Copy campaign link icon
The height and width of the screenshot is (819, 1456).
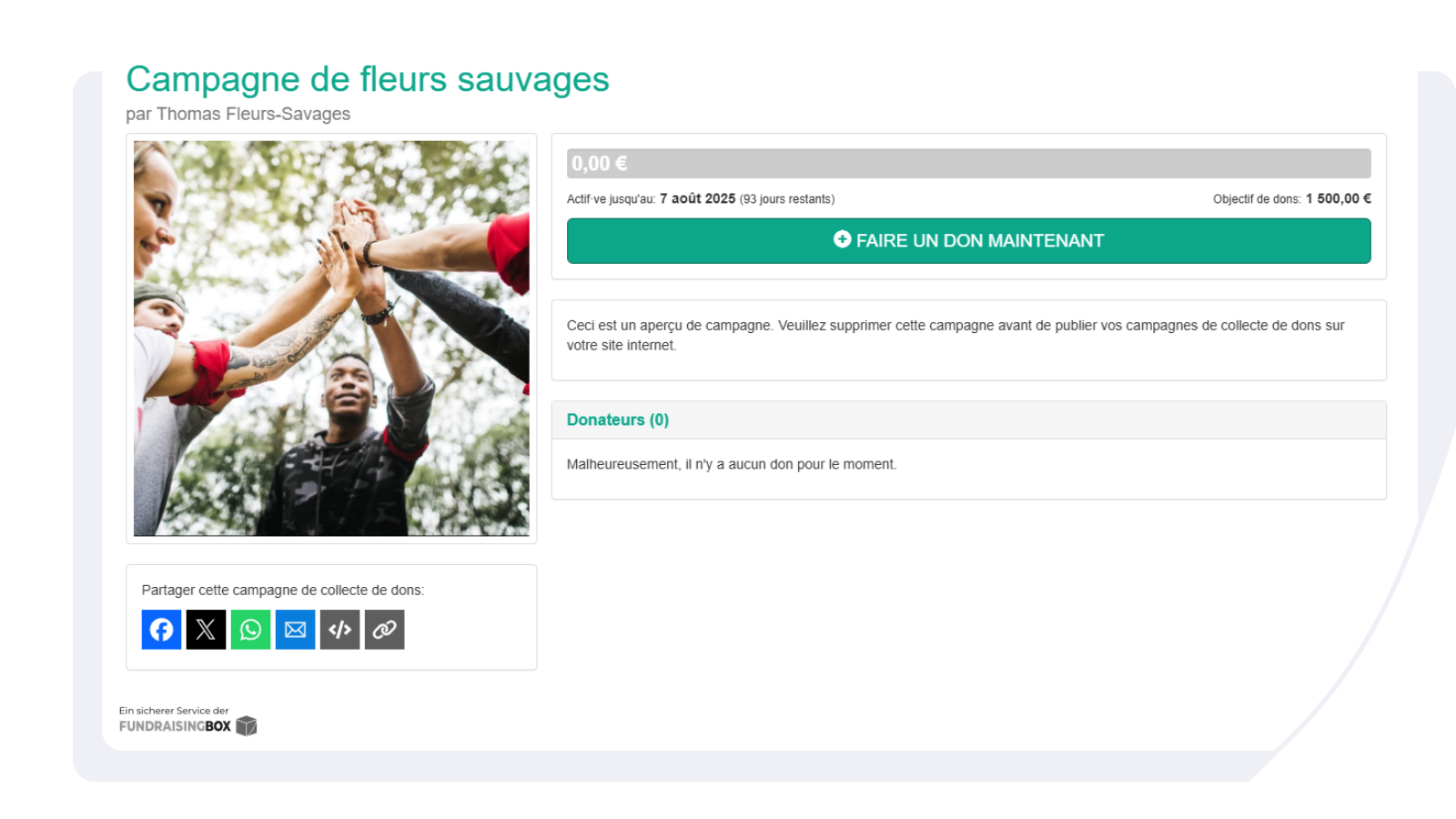384,630
